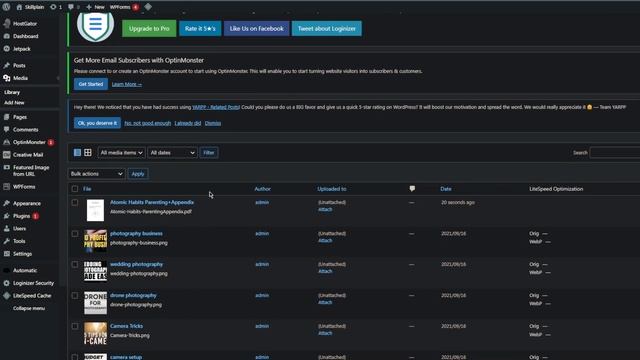This screenshot has height=360, width=640.
Task: Open the Atomic Habits PDF thumbnail
Action: [96, 210]
